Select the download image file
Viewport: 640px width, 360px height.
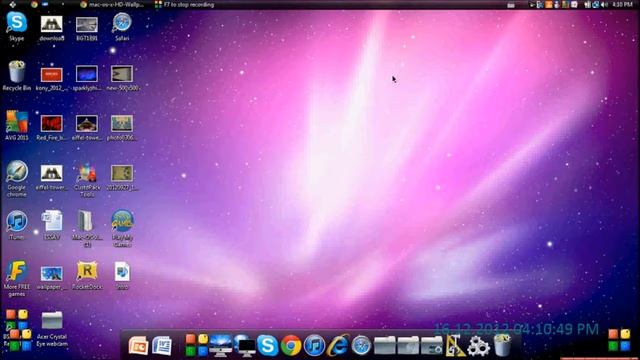52,28
